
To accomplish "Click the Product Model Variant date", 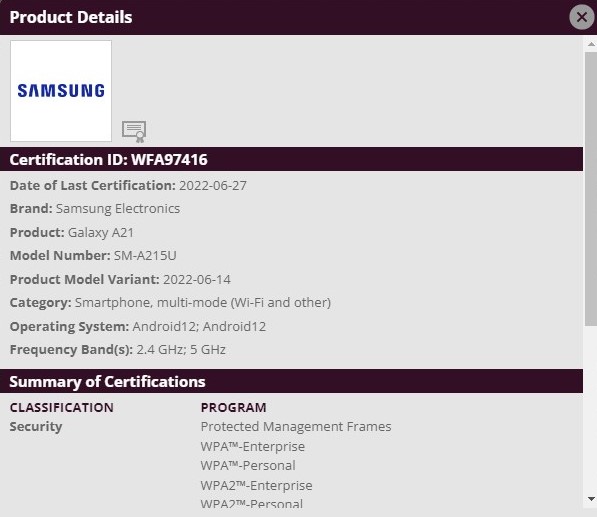I will (197, 279).
